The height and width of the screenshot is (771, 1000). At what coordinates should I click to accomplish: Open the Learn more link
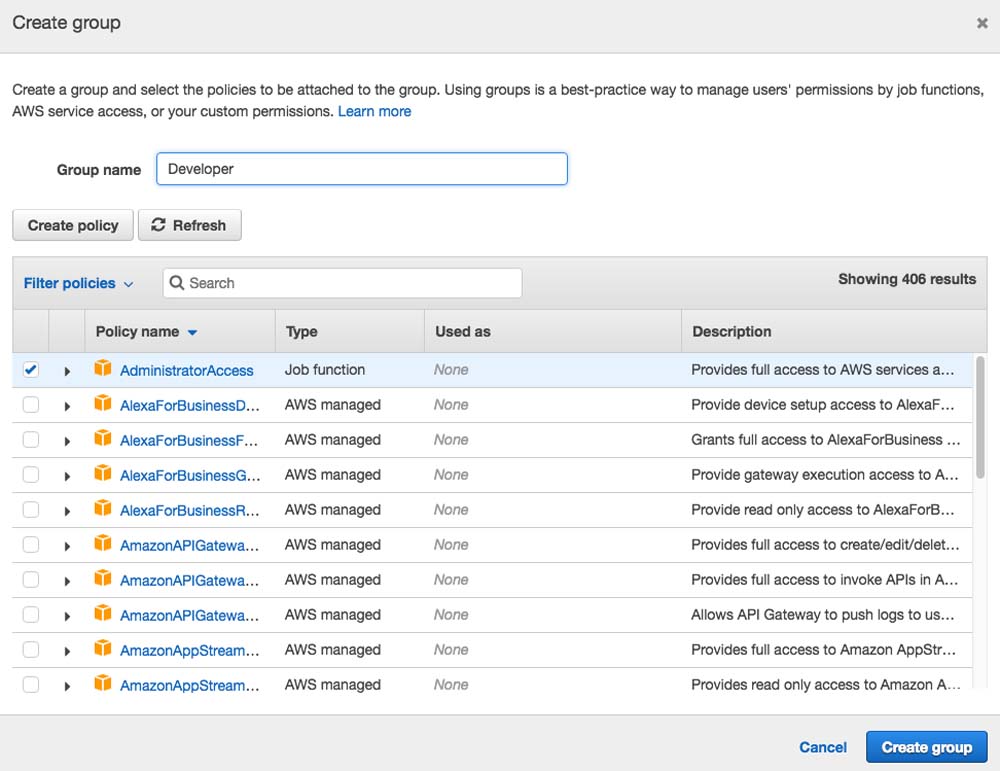374,111
